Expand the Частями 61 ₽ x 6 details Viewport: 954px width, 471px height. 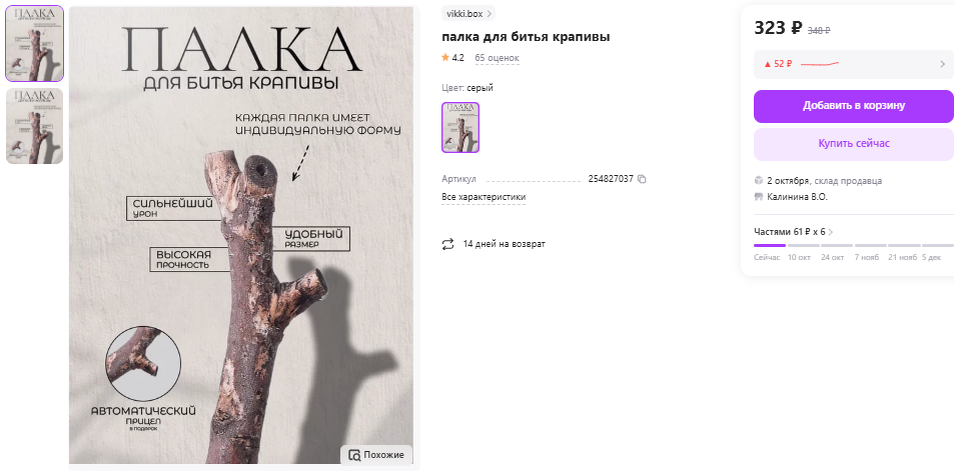(x=793, y=232)
